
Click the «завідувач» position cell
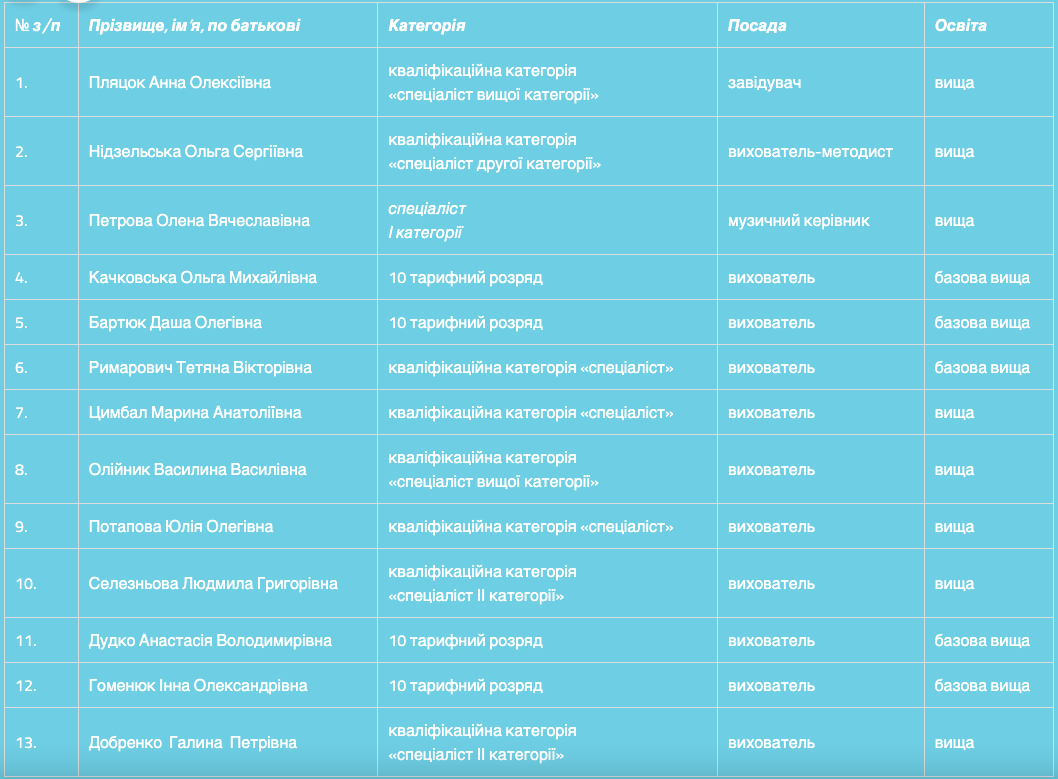coord(765,83)
